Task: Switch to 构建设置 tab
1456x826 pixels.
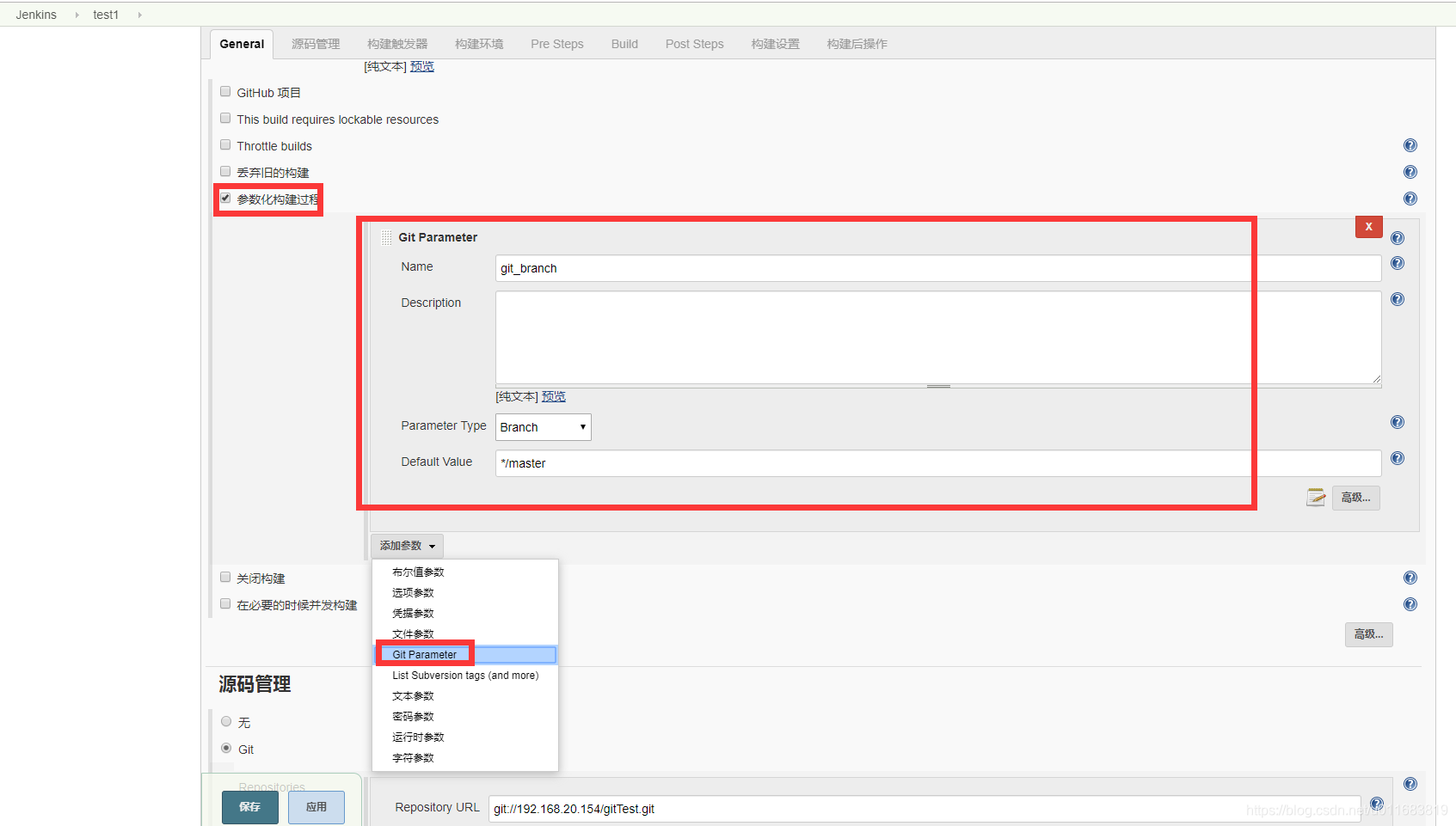Action: (776, 44)
